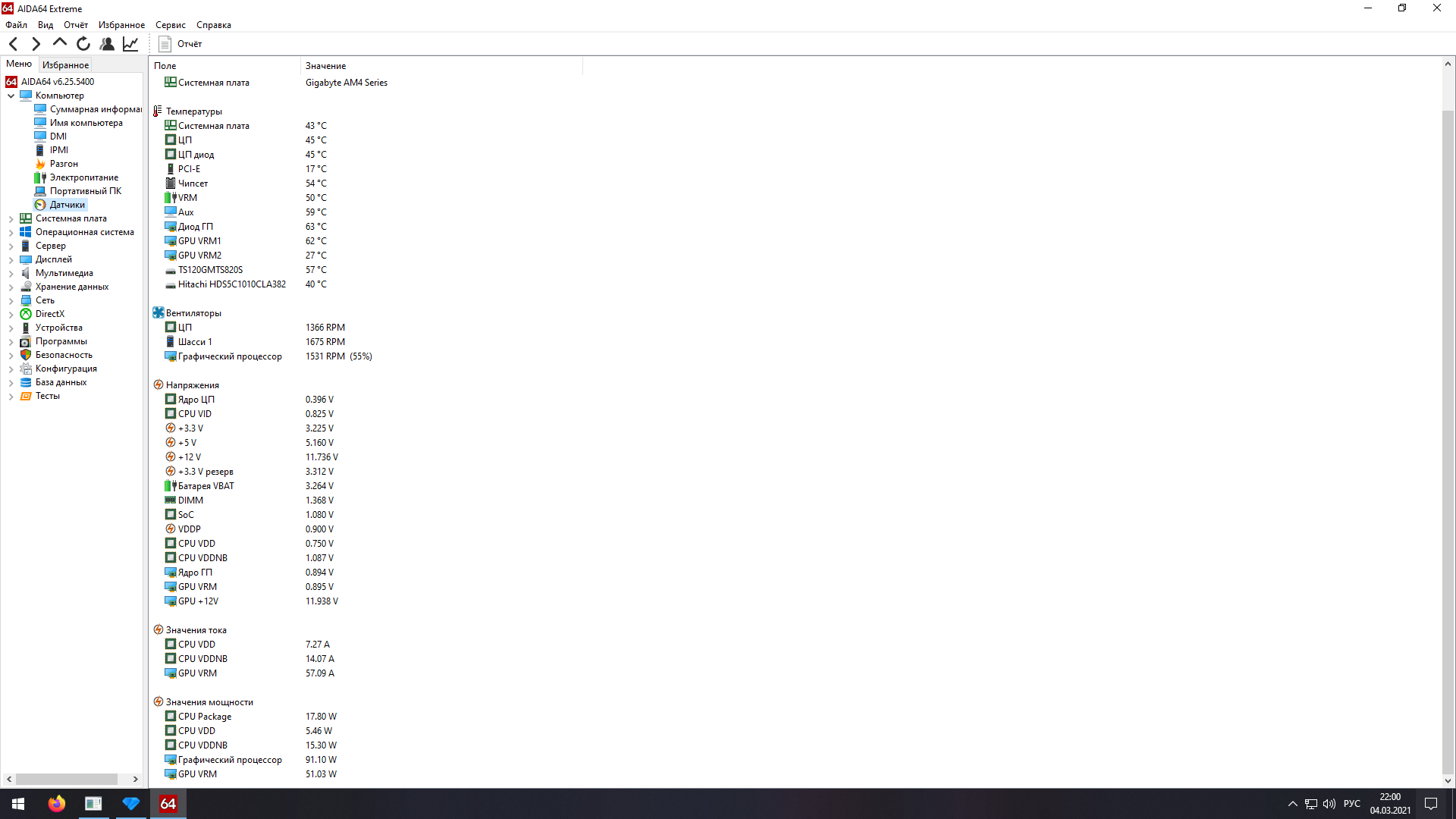The width and height of the screenshot is (1456, 819).
Task: Open the graph chart toolbar icon
Action: coord(130,44)
